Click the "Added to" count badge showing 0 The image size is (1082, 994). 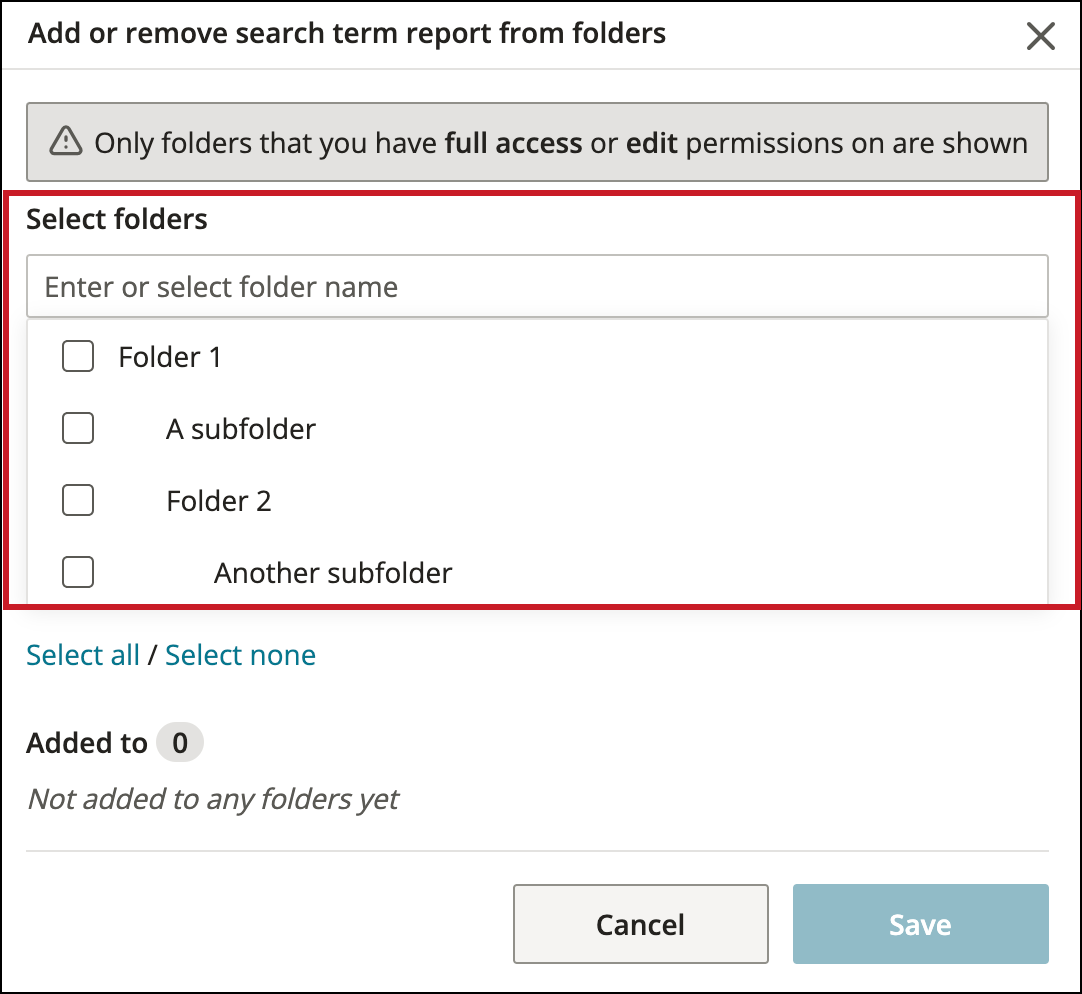180,743
